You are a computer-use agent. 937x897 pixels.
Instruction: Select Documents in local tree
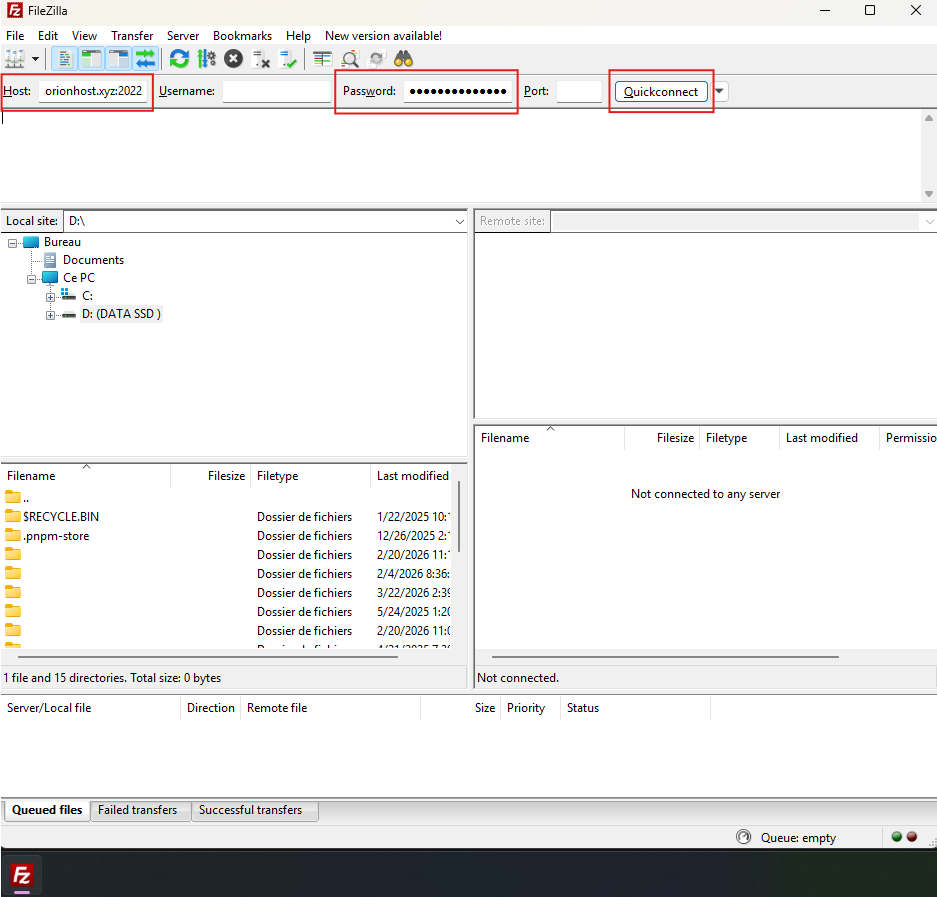[93, 260]
